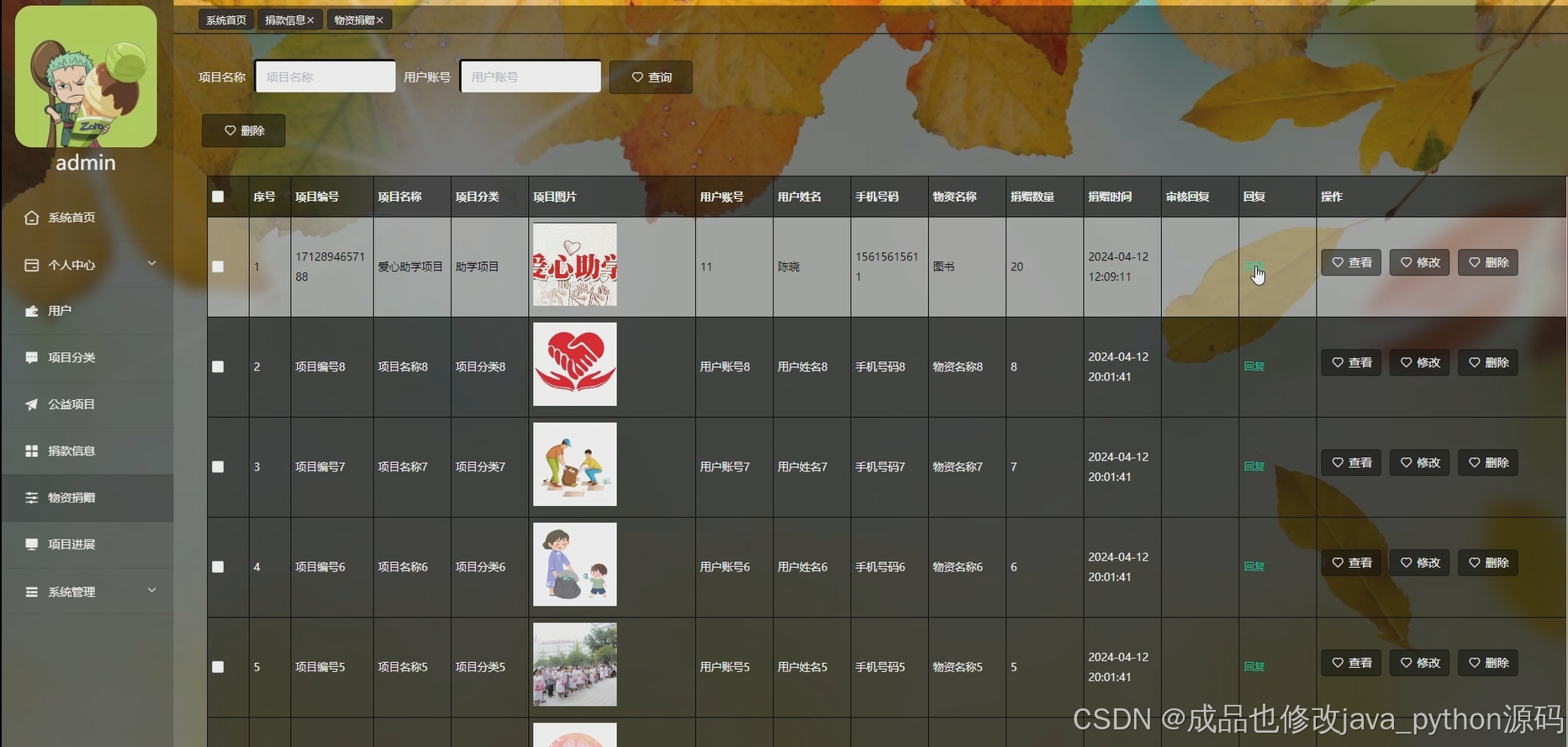Click the 回复 link in the 项目名称5 row

click(x=1254, y=666)
